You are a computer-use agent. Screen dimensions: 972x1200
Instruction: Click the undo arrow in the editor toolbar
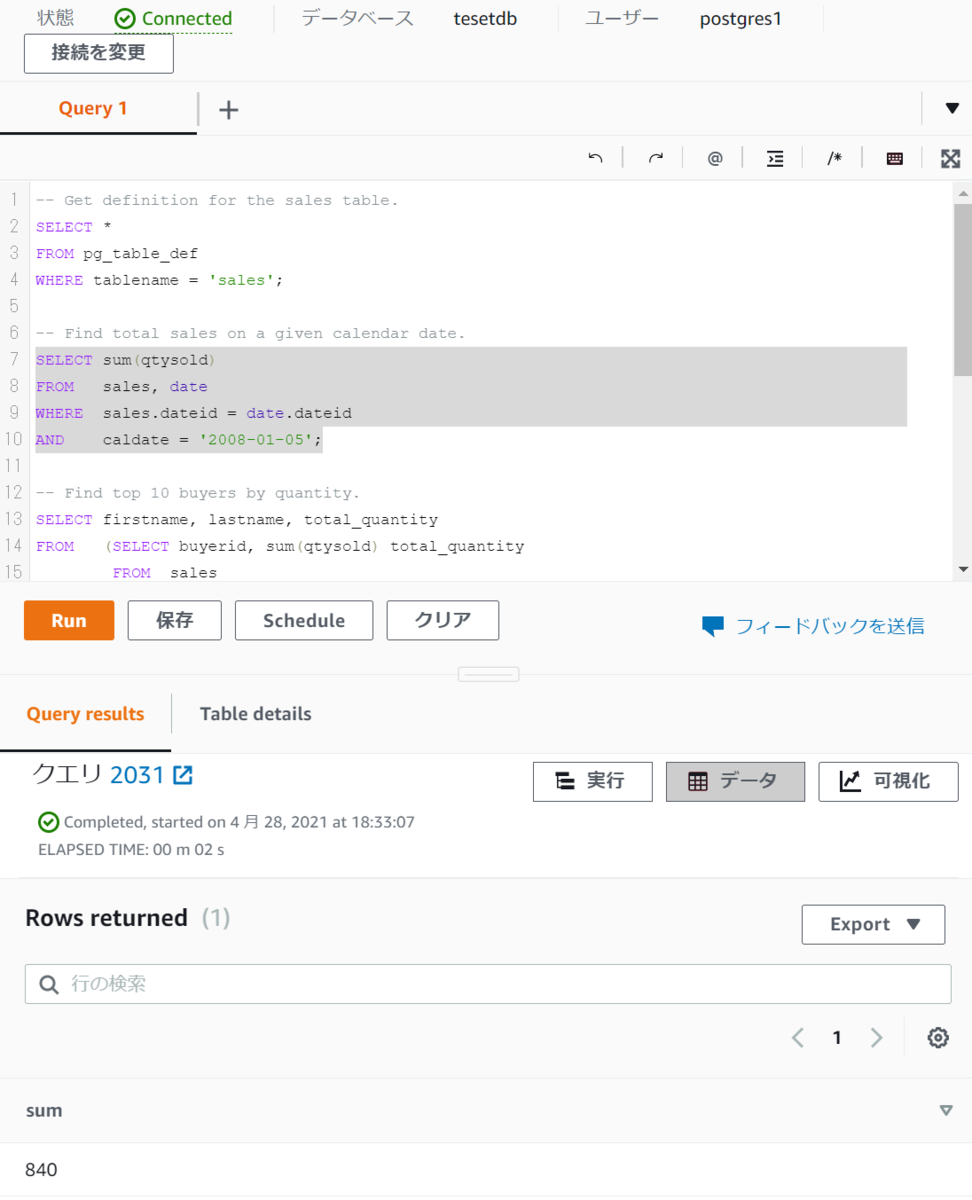coord(596,158)
